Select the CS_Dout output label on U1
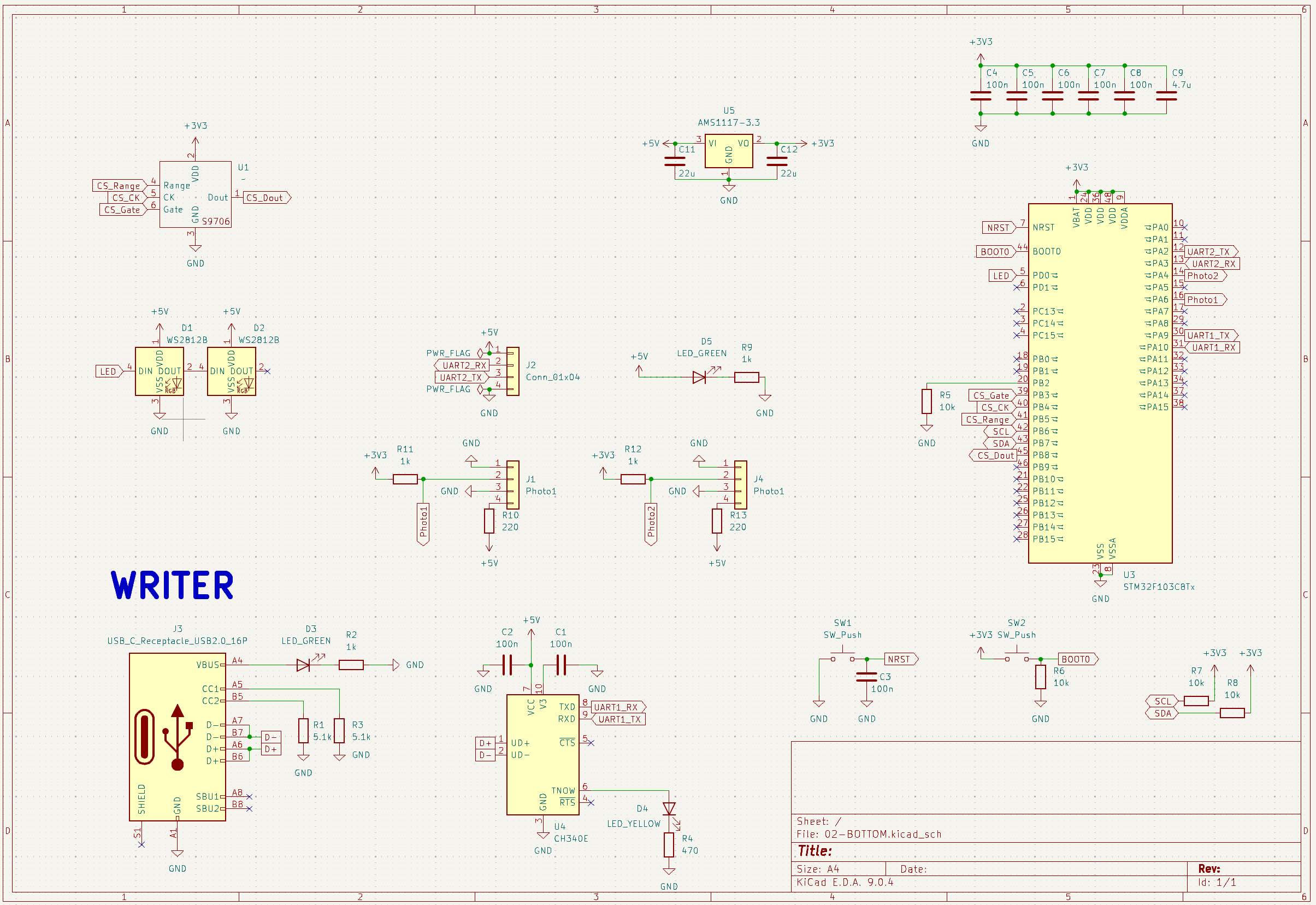Screen dimensions: 1316x905 pos(265,198)
